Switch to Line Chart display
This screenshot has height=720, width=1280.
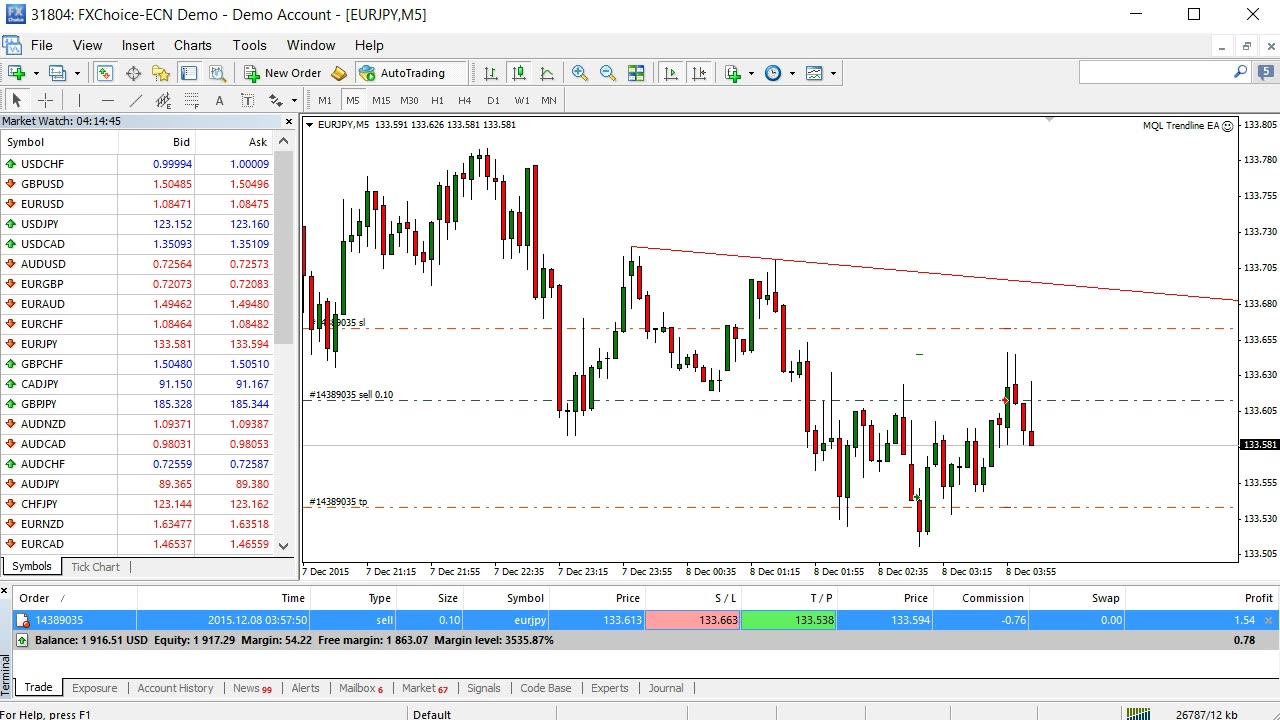tap(547, 73)
